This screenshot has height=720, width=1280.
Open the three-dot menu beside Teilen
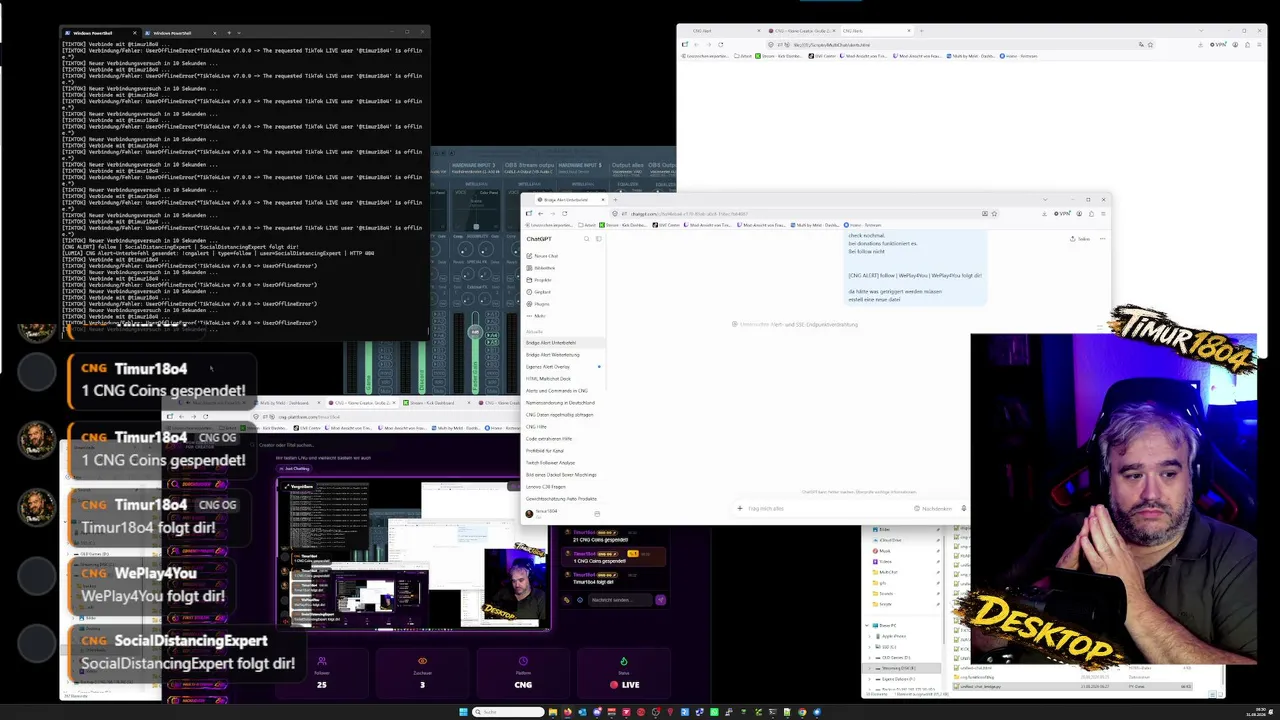[1101, 239]
